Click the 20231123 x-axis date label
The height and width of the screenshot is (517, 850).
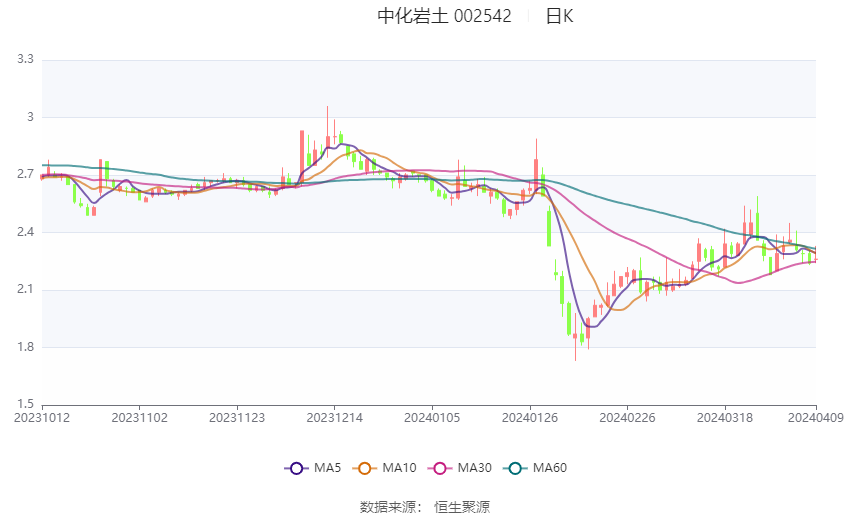coord(237,418)
